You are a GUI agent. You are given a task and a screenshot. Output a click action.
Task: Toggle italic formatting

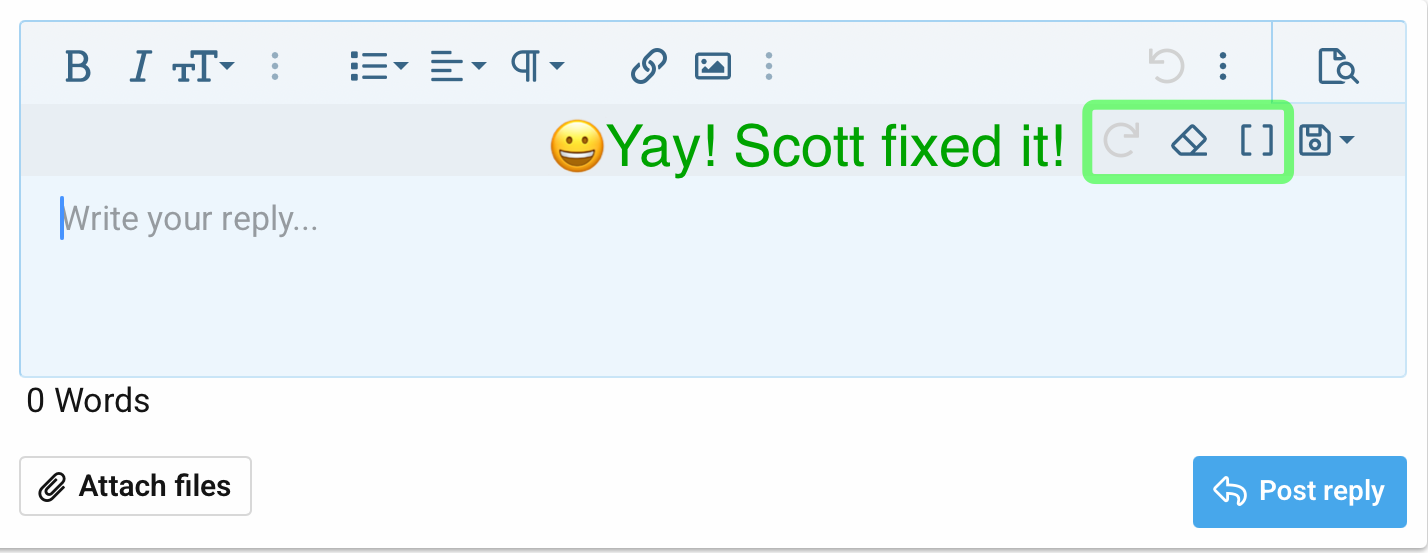[140, 67]
